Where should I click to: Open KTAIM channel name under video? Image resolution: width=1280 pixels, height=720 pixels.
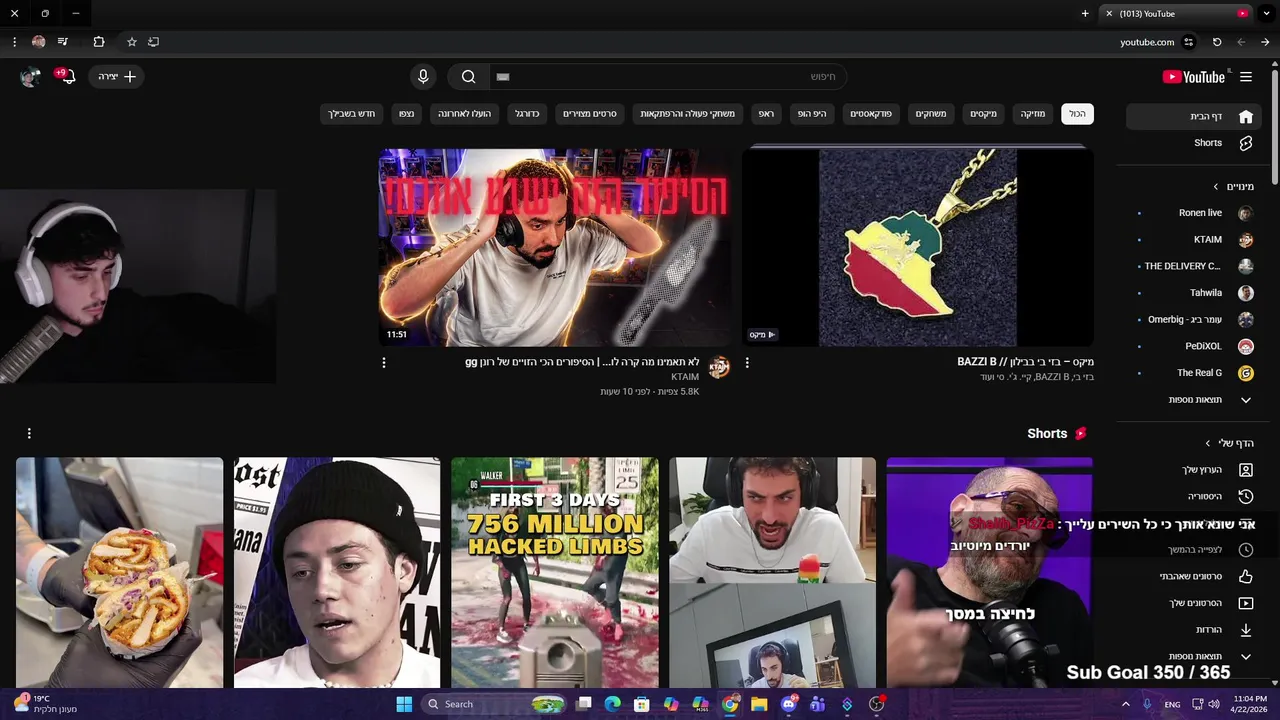[x=685, y=377]
